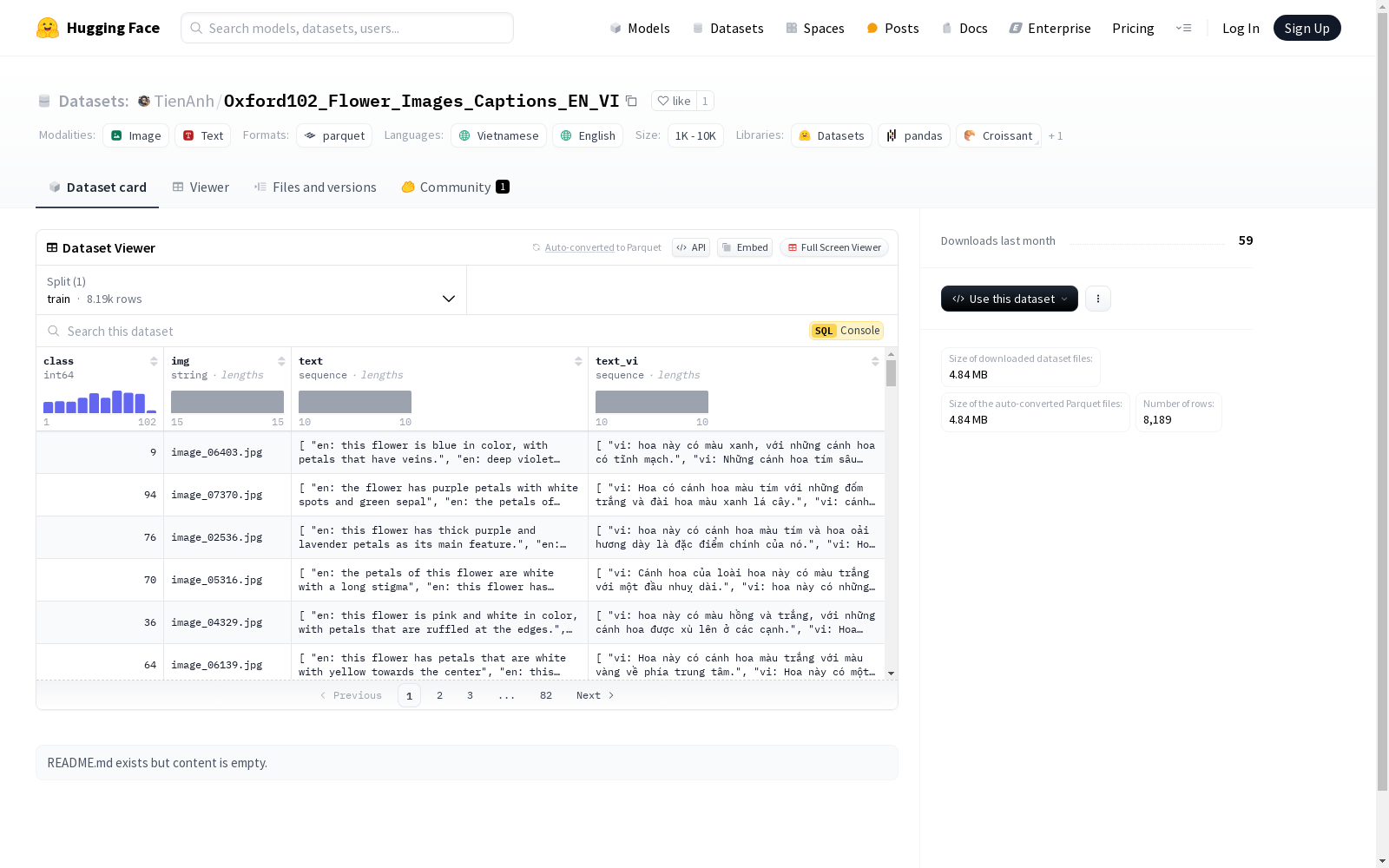Select the parquet format tag
1389x868 pixels.
(334, 135)
